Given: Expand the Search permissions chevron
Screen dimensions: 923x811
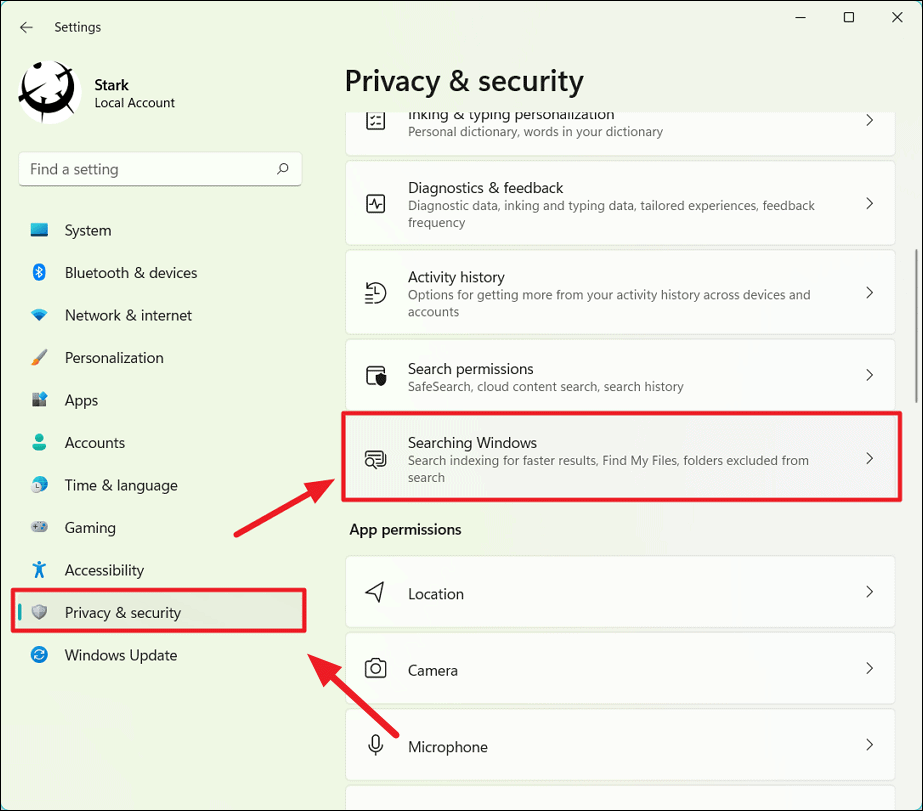Looking at the screenshot, I should tap(869, 375).
